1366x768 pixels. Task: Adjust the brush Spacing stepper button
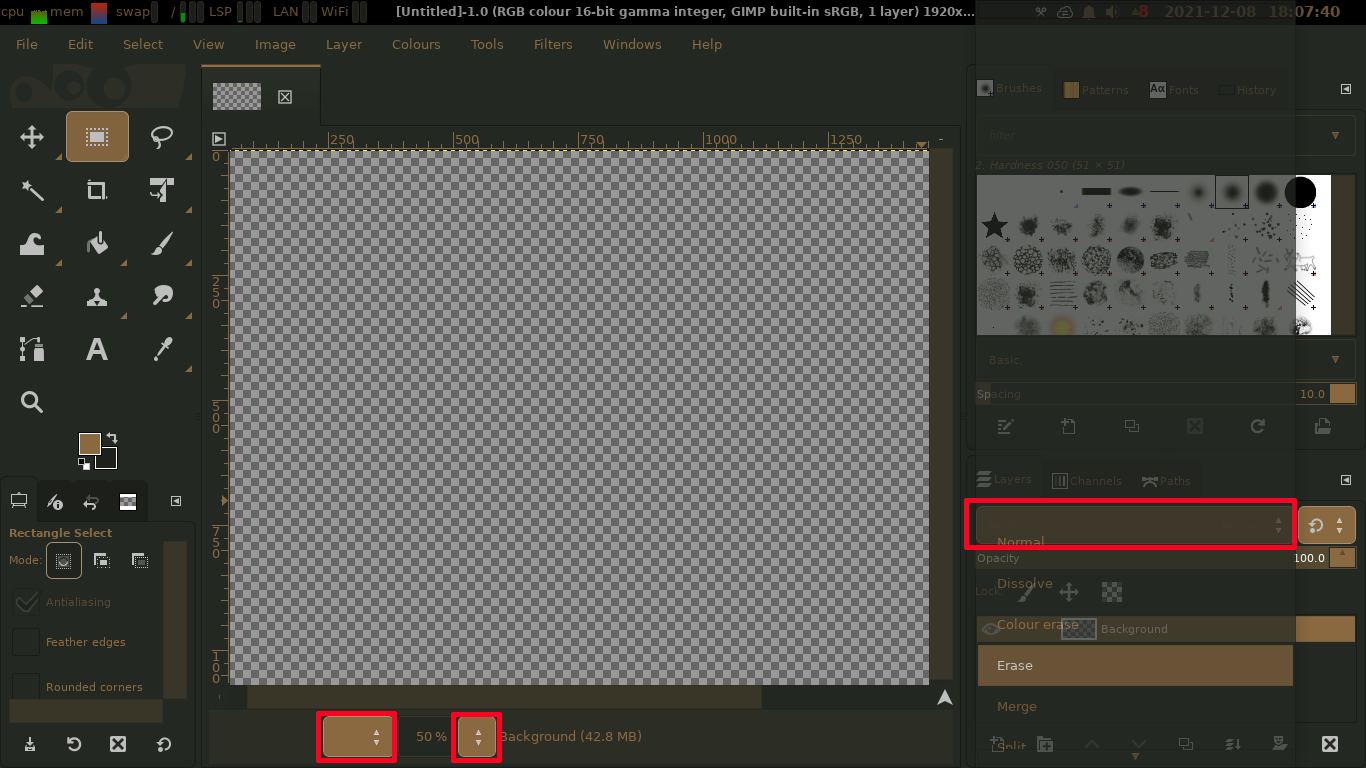click(1342, 394)
